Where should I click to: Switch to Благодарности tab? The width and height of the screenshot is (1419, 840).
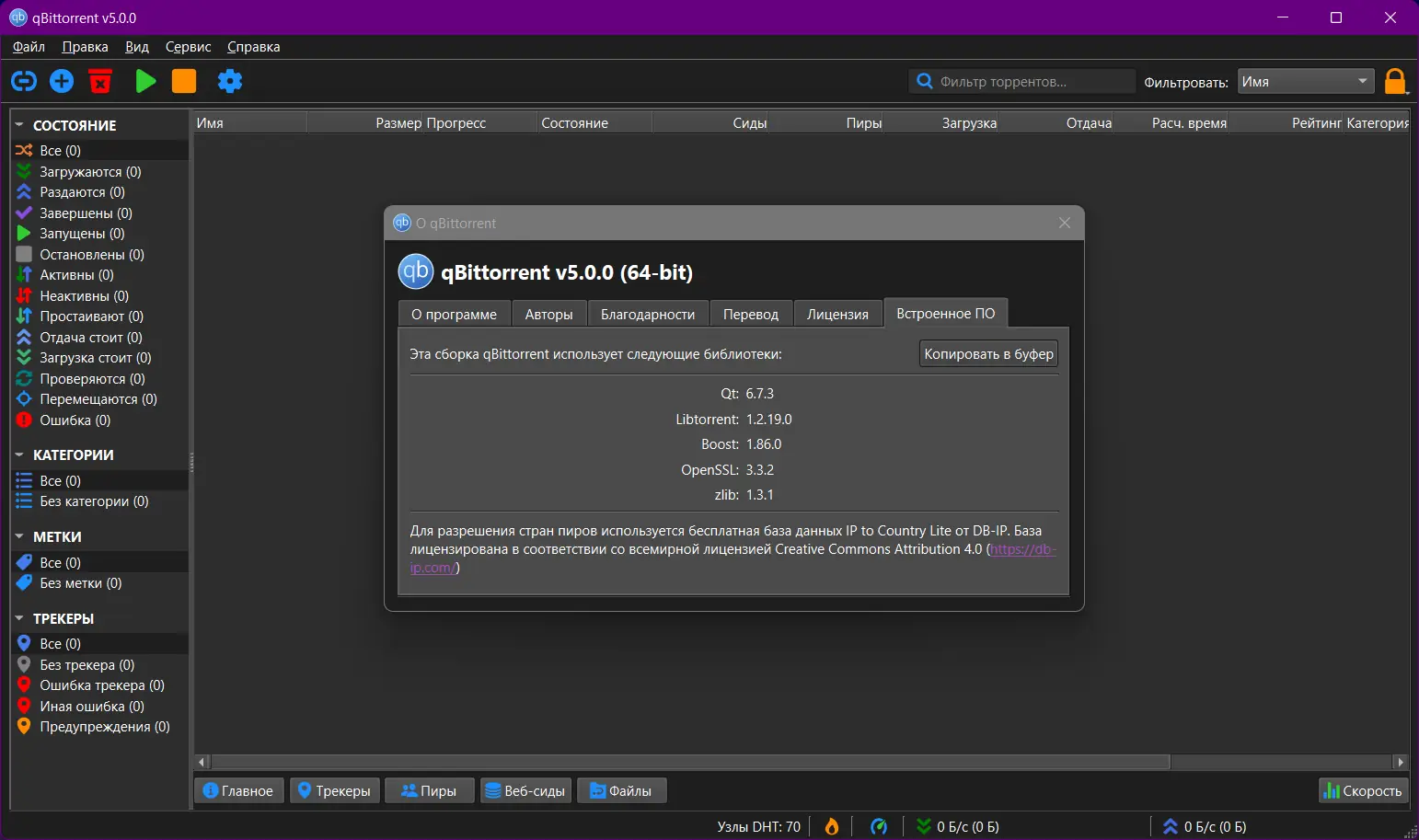click(x=648, y=314)
